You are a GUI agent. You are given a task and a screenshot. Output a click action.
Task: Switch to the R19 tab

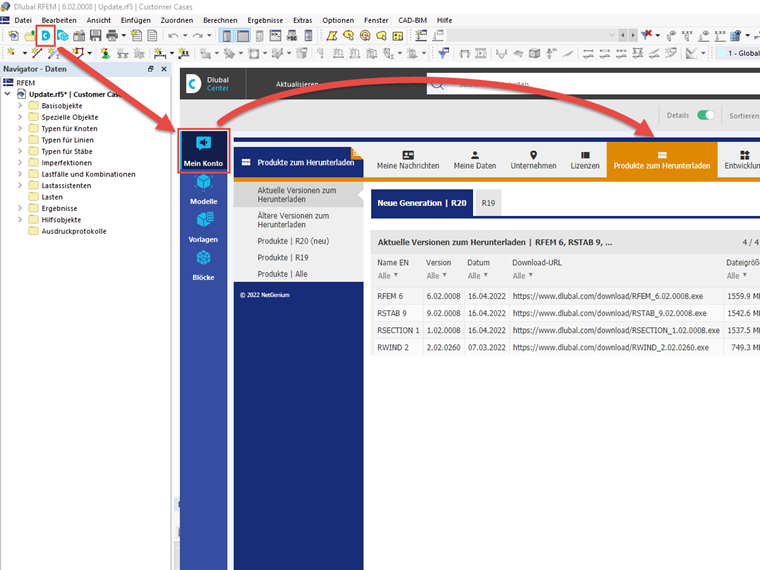(488, 203)
